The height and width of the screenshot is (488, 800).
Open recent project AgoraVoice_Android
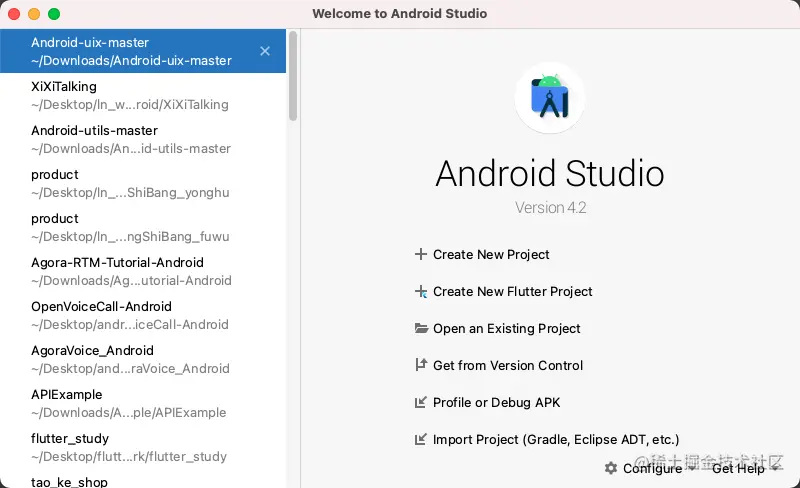143,359
